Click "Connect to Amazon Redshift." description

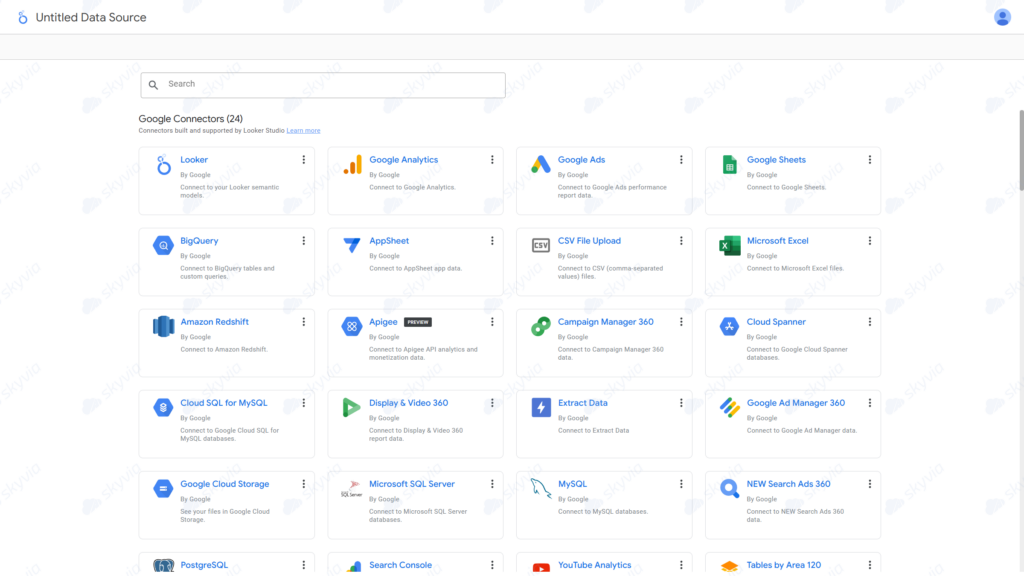pyautogui.click(x=223, y=349)
